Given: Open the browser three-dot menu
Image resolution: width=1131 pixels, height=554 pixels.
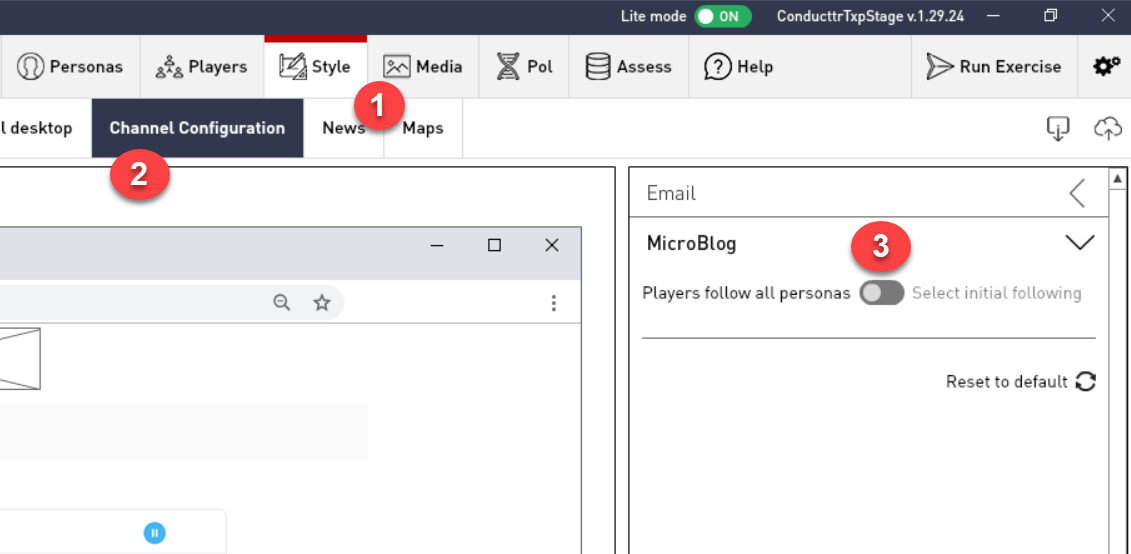Looking at the screenshot, I should pos(554,303).
